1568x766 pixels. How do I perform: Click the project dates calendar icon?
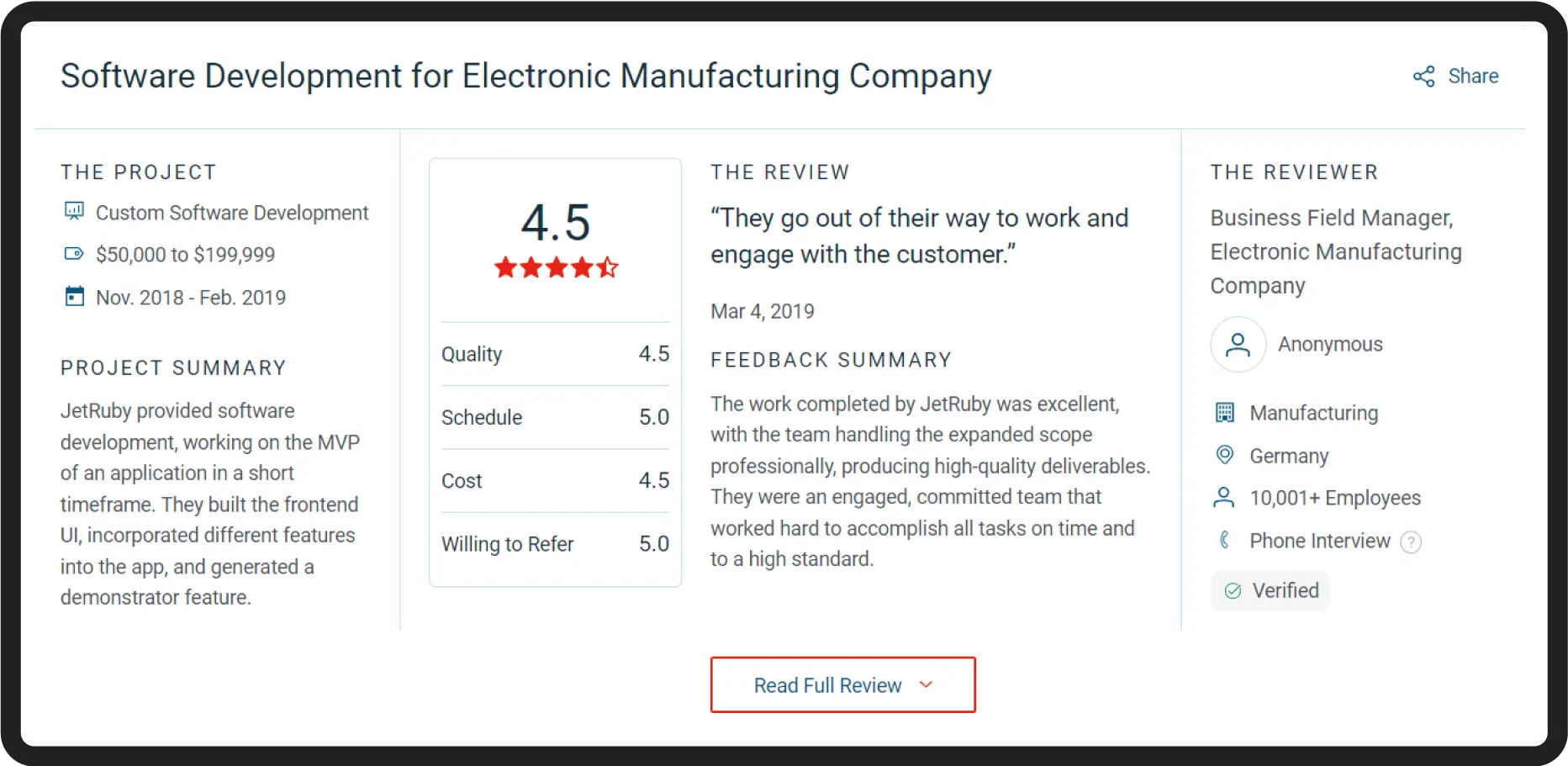pyautogui.click(x=75, y=297)
